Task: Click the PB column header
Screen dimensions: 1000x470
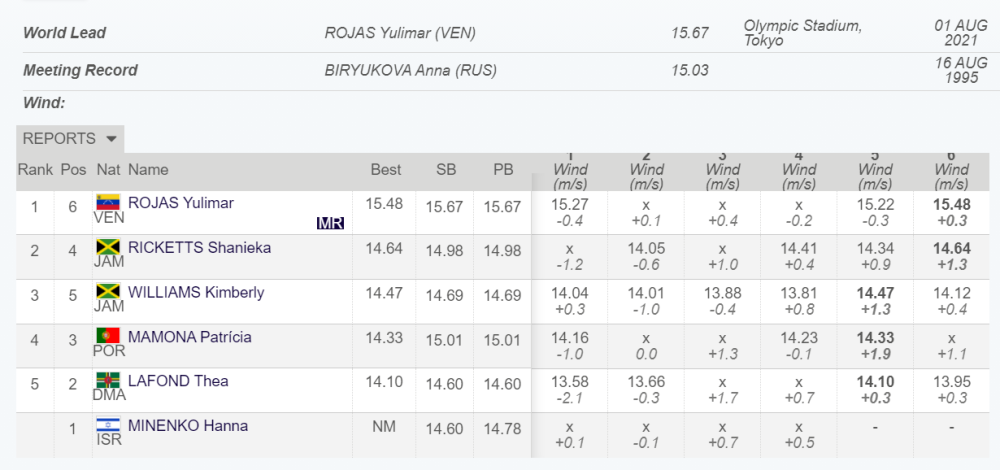Action: coord(503,170)
